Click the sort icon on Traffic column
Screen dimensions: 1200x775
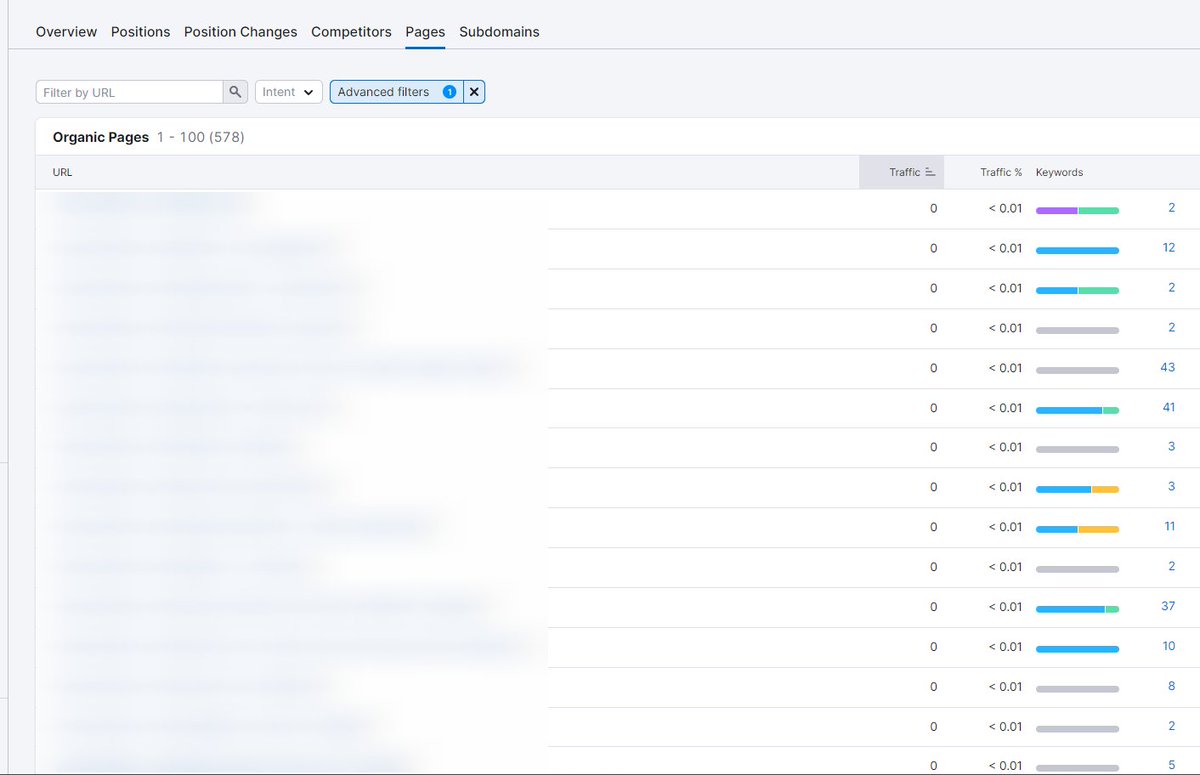[928, 171]
